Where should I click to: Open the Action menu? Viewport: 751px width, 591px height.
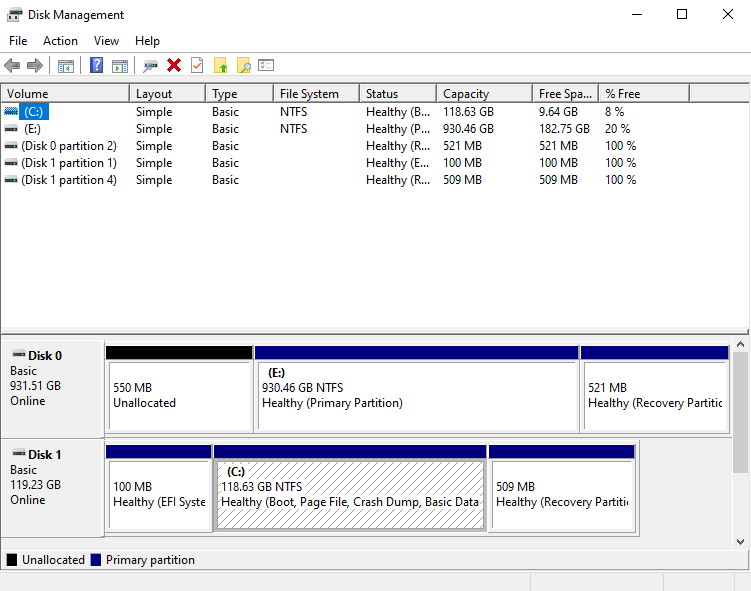[x=60, y=41]
